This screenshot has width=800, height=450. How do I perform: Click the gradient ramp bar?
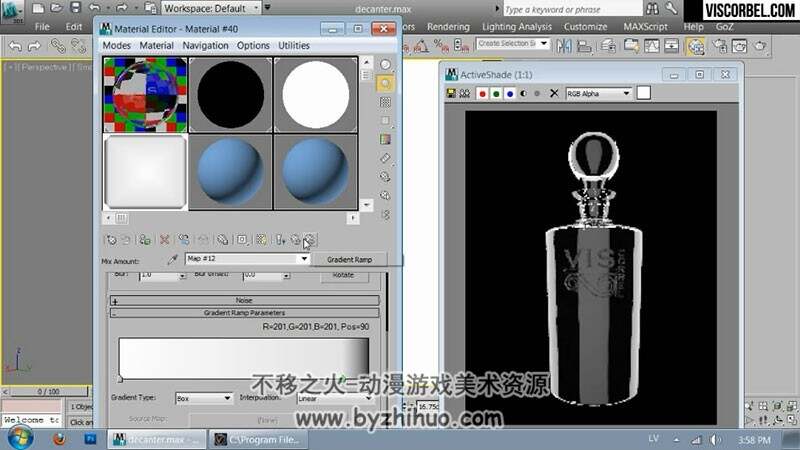244,357
